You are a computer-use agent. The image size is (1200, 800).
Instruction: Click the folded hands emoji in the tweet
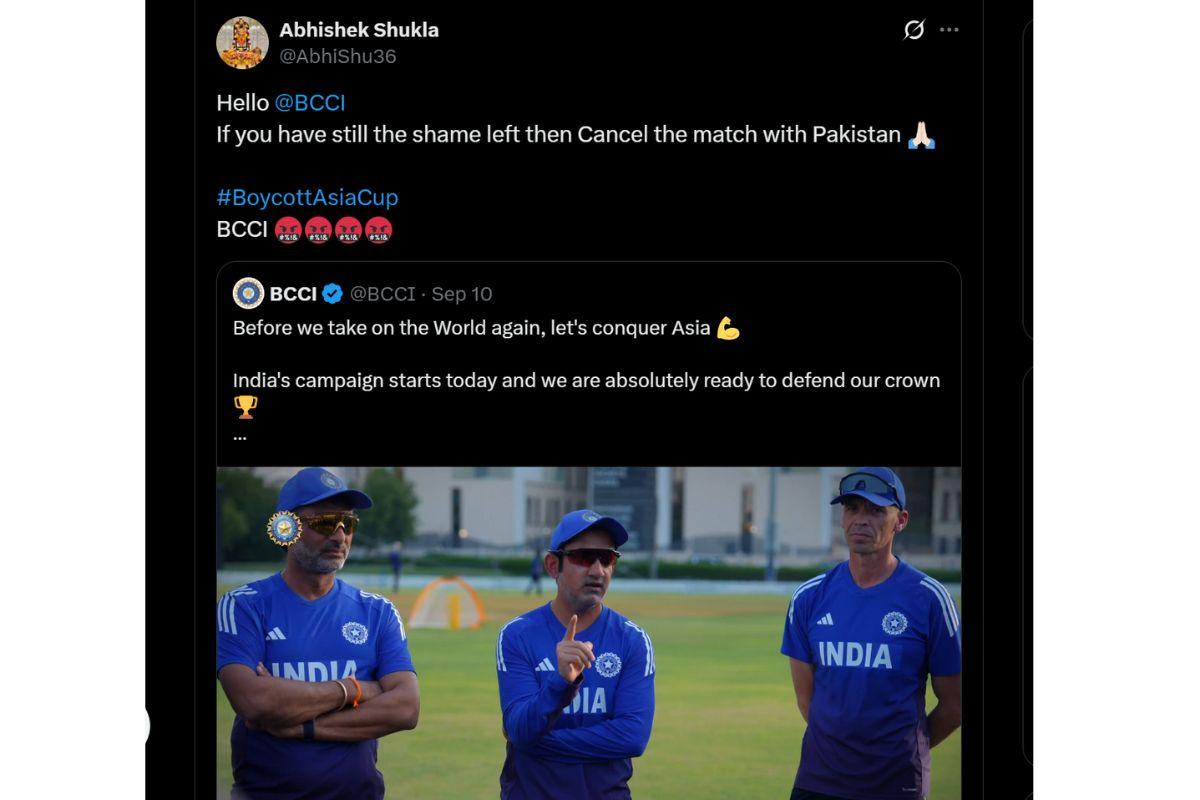pyautogui.click(x=923, y=134)
